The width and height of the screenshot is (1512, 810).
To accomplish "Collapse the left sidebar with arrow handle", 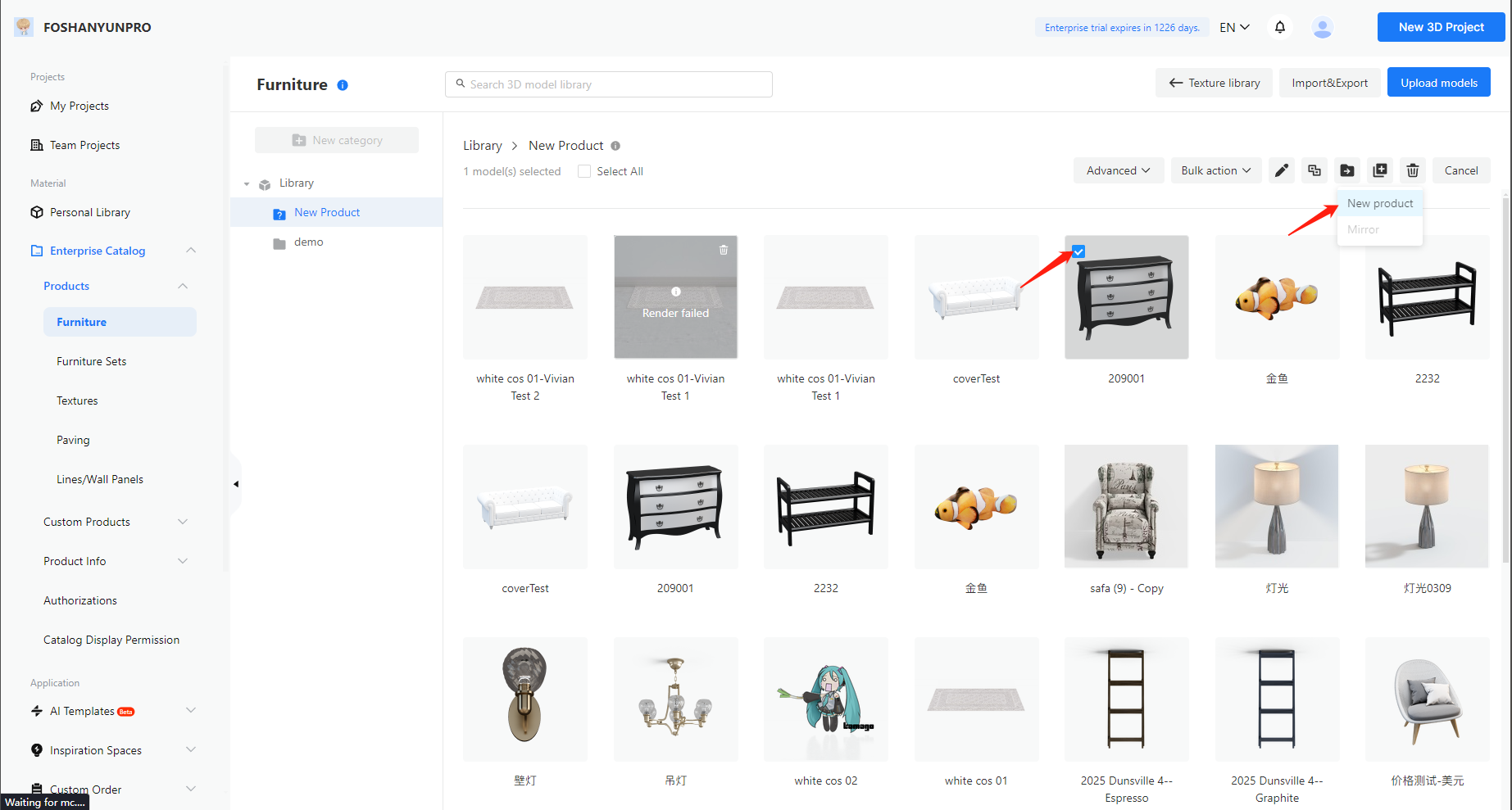I will (236, 484).
